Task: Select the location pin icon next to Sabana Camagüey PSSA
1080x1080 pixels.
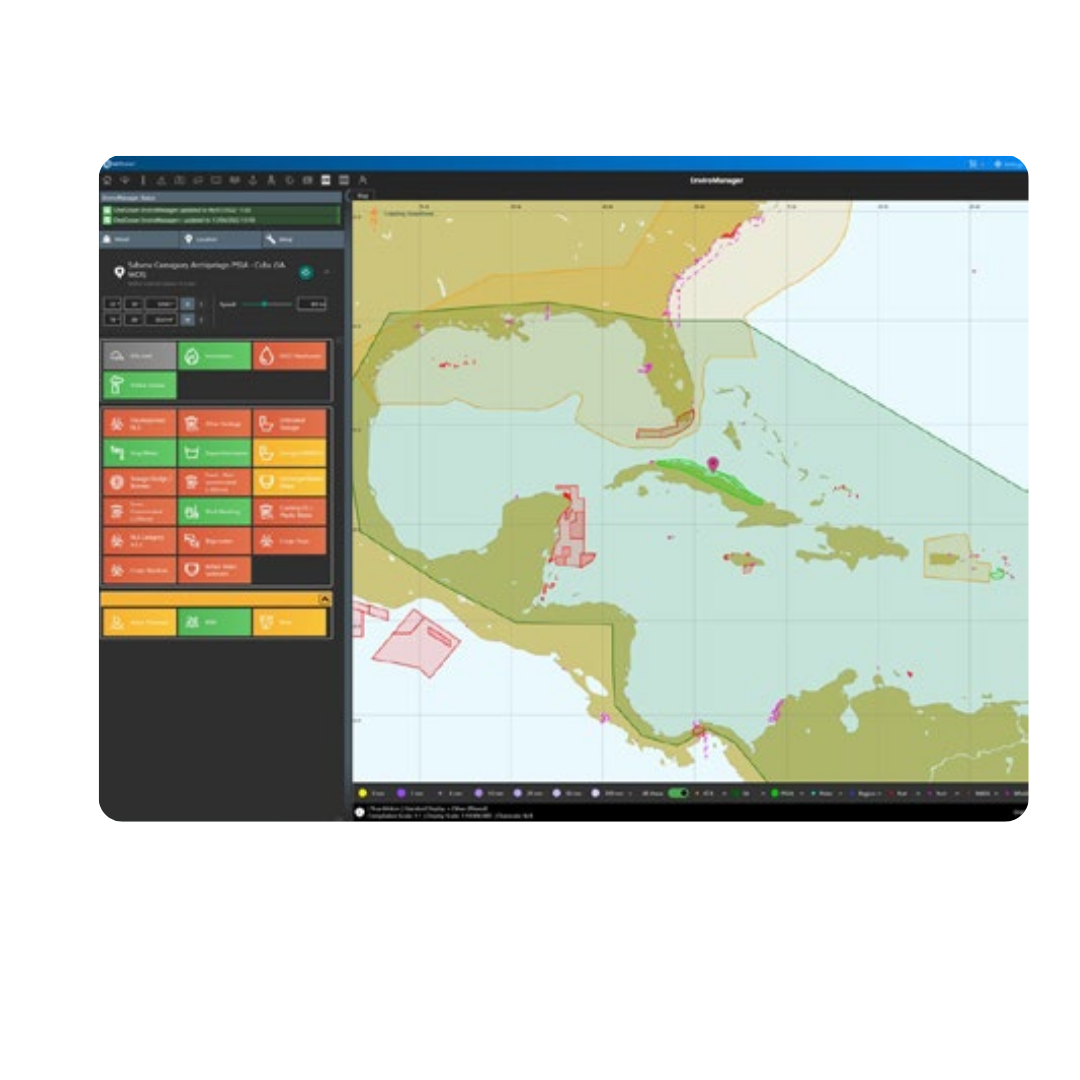Action: (119, 272)
